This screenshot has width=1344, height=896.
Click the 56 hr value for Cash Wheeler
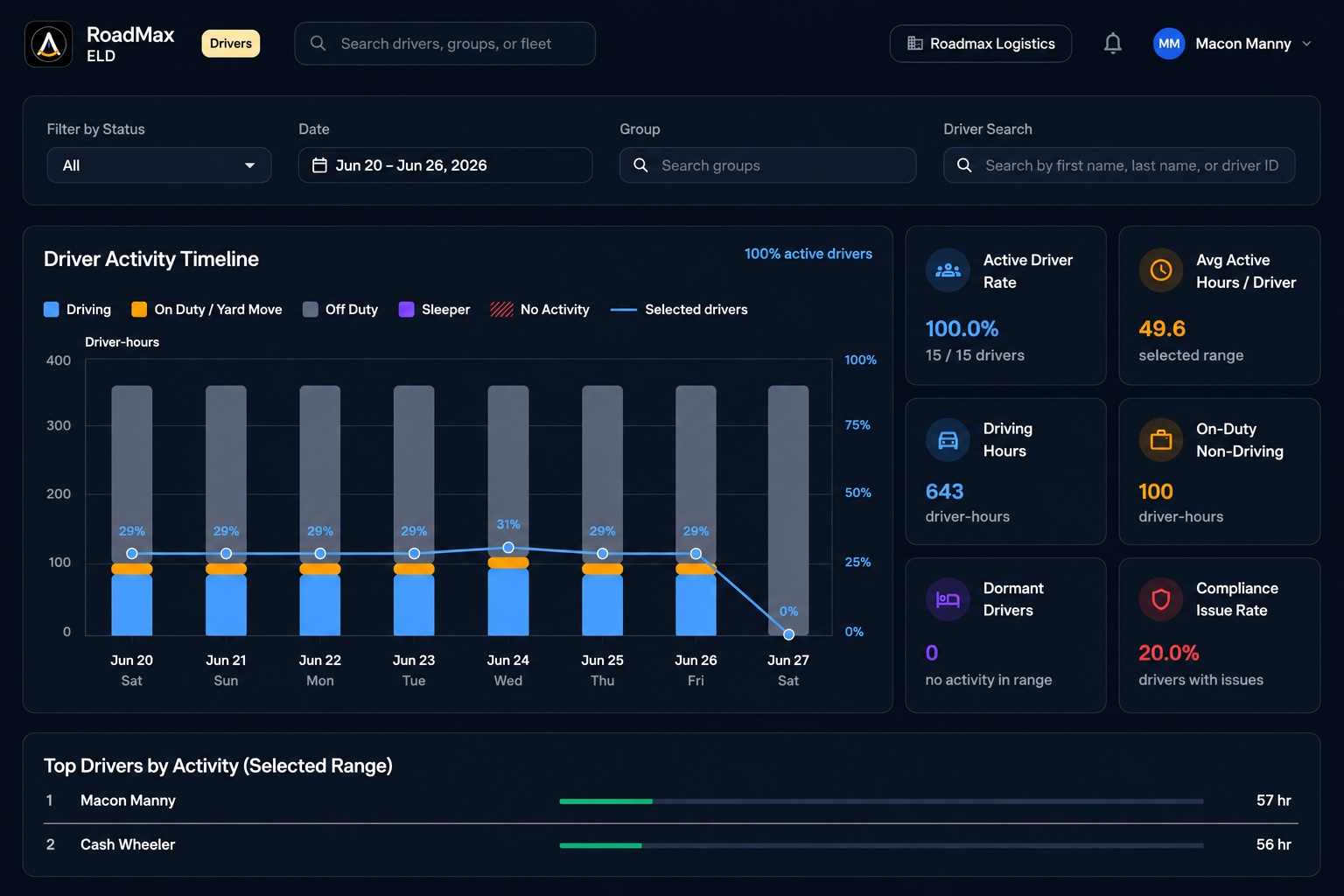tap(1273, 844)
